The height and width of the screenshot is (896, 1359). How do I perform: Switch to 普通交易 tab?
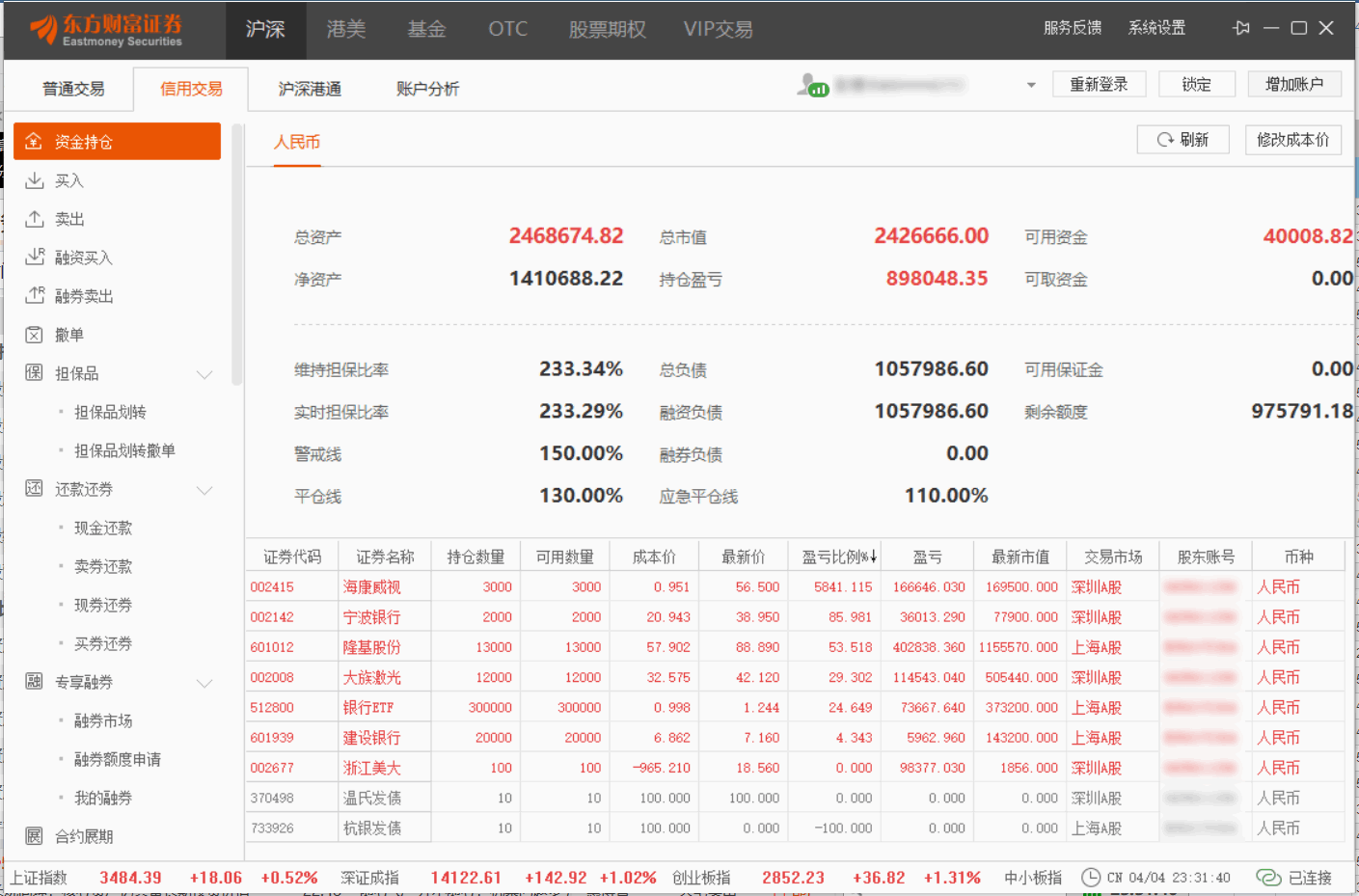pos(73,89)
